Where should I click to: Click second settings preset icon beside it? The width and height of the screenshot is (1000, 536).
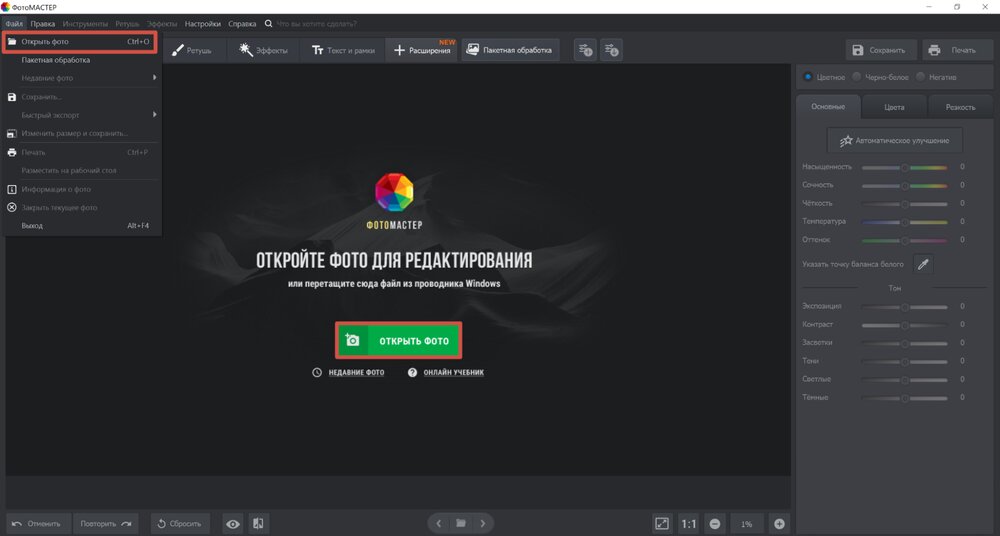[x=611, y=50]
